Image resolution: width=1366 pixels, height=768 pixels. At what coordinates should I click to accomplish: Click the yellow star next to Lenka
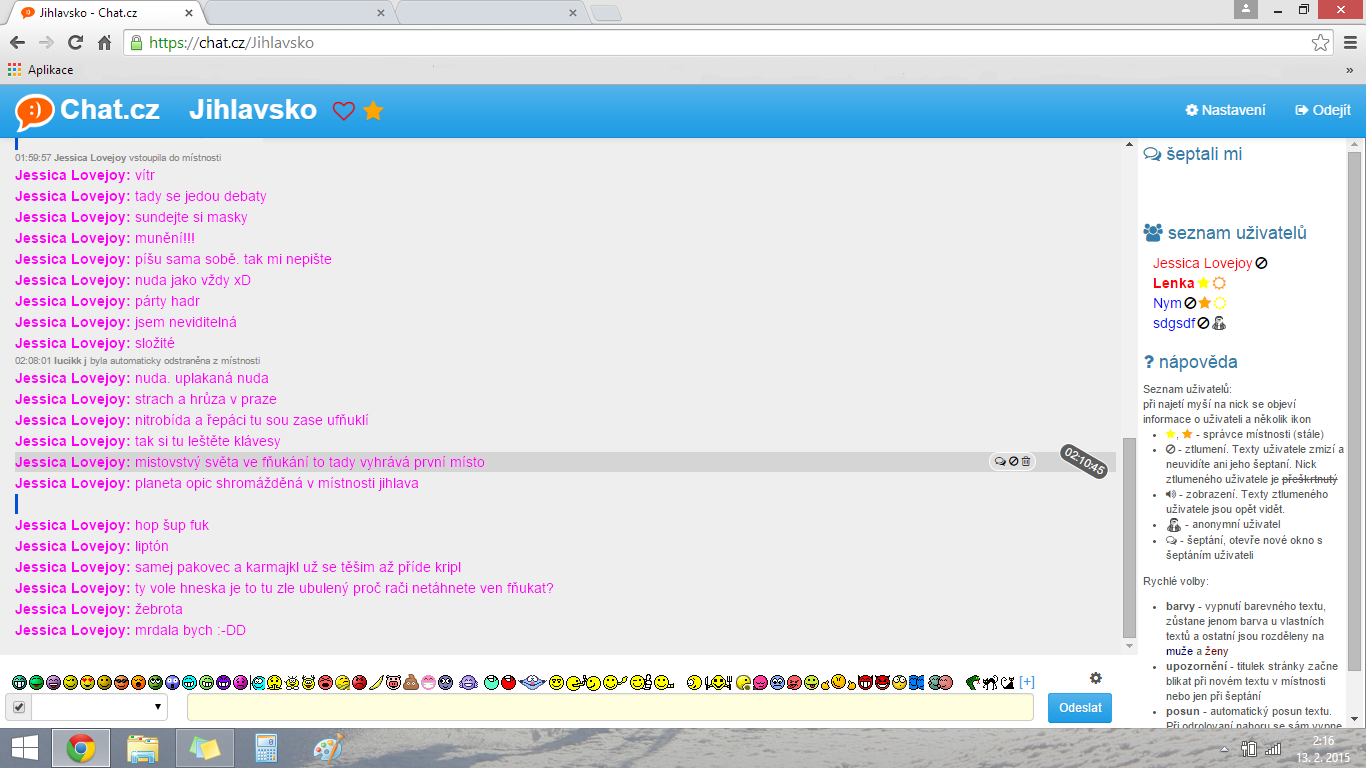tap(1203, 283)
